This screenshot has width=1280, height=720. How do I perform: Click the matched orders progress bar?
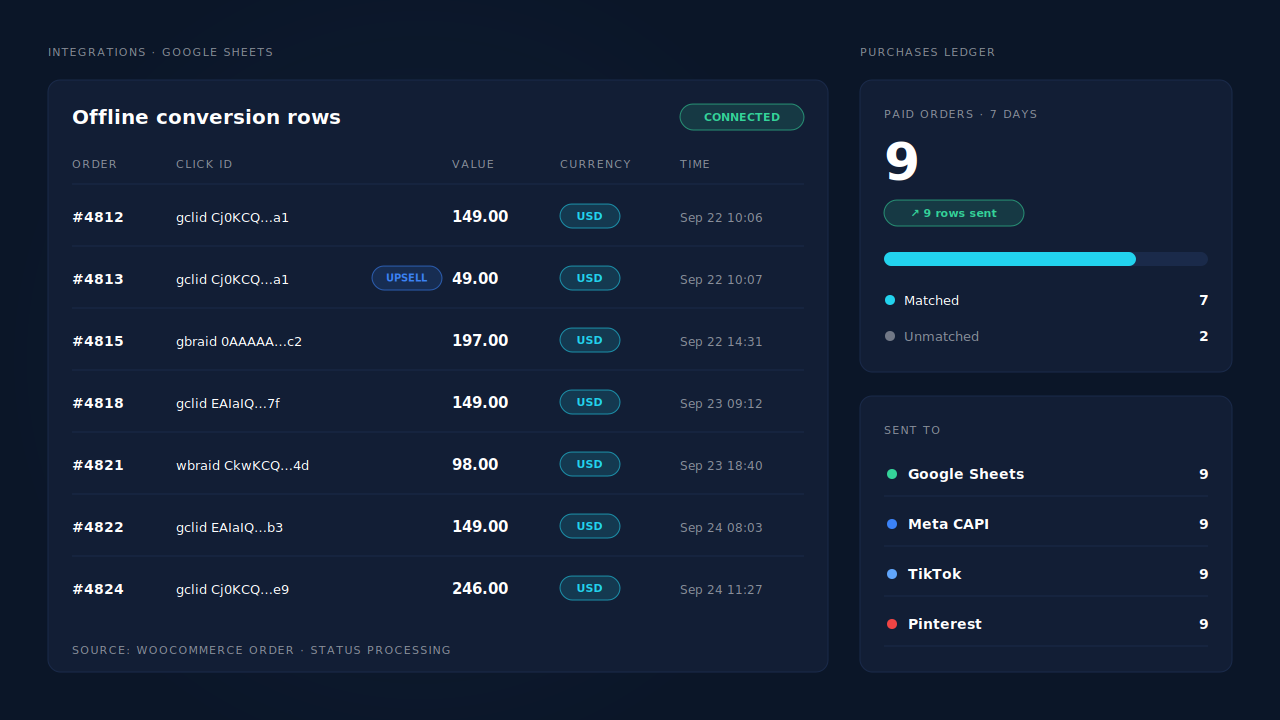1046,259
